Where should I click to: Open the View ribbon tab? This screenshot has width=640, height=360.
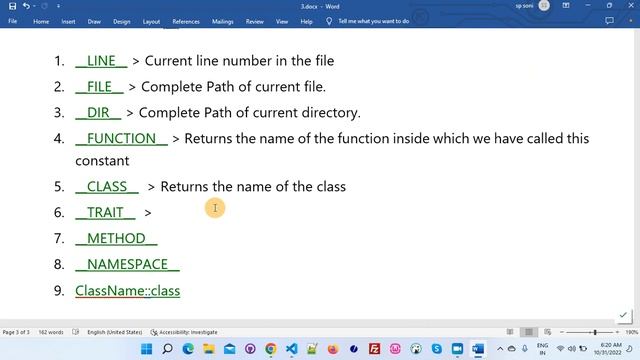coord(282,21)
